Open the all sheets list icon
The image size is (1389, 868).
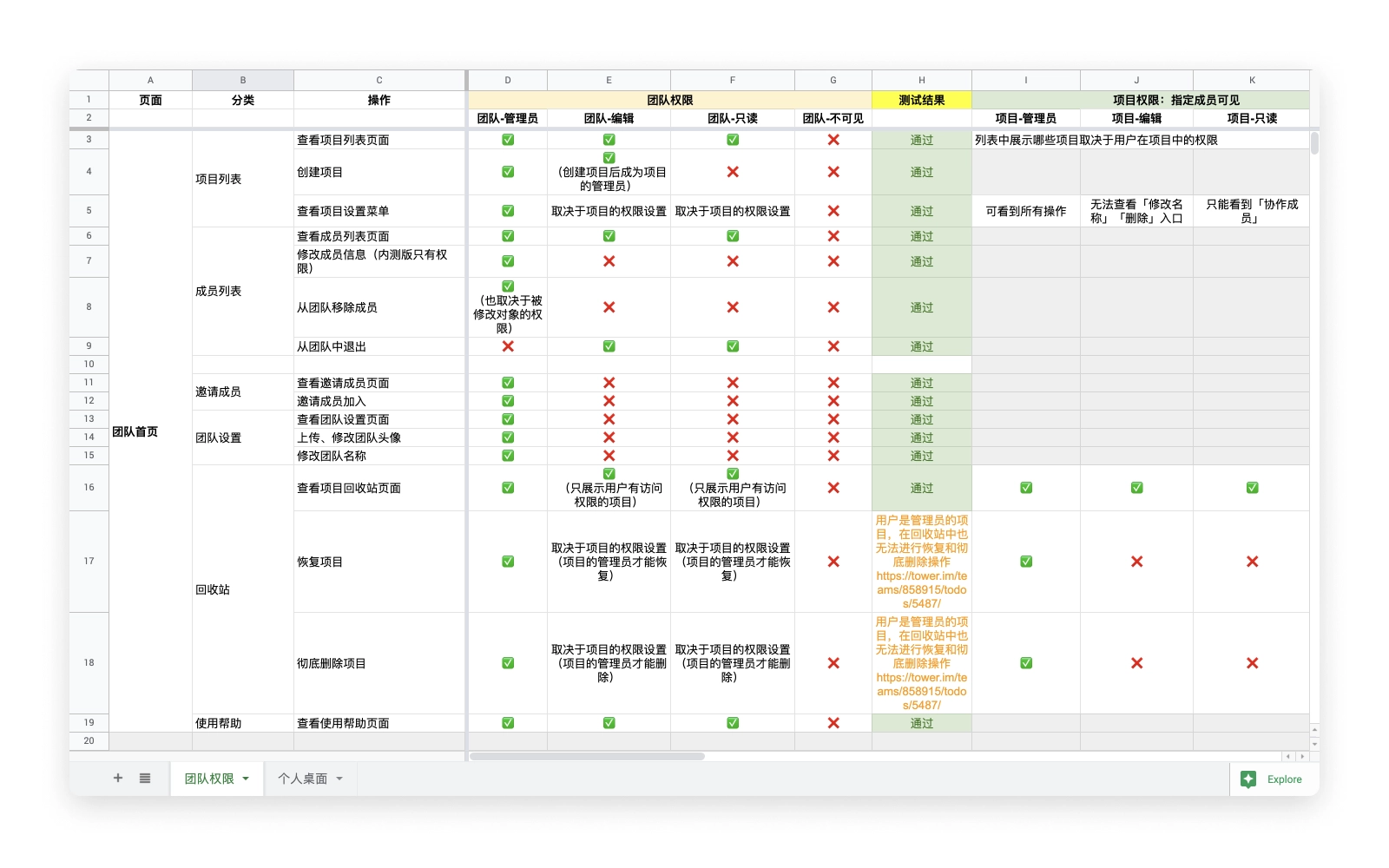click(145, 779)
